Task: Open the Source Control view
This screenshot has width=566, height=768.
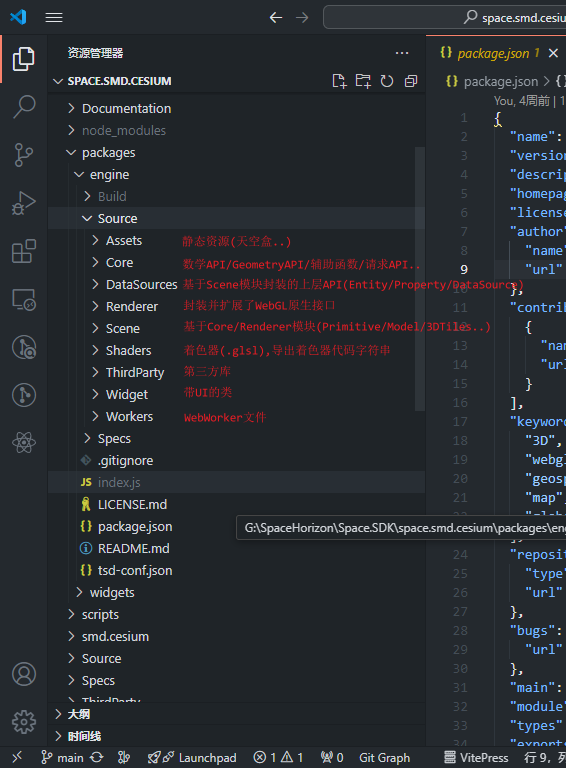Action: [x=24, y=155]
